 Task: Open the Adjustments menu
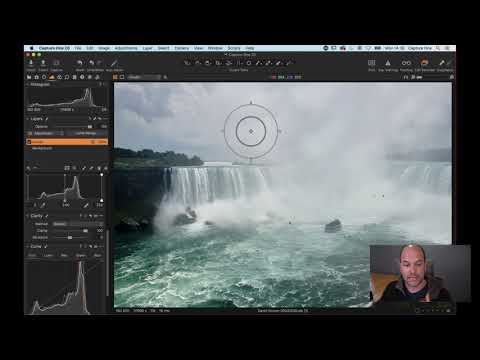tap(126, 48)
